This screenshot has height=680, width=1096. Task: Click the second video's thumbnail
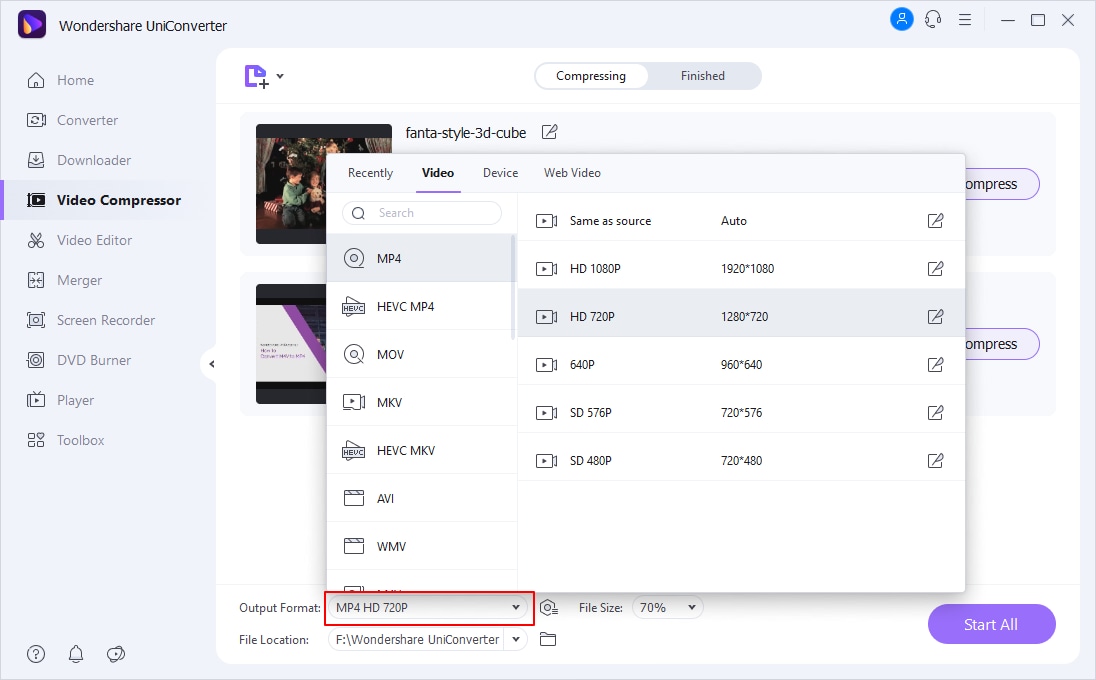point(291,344)
